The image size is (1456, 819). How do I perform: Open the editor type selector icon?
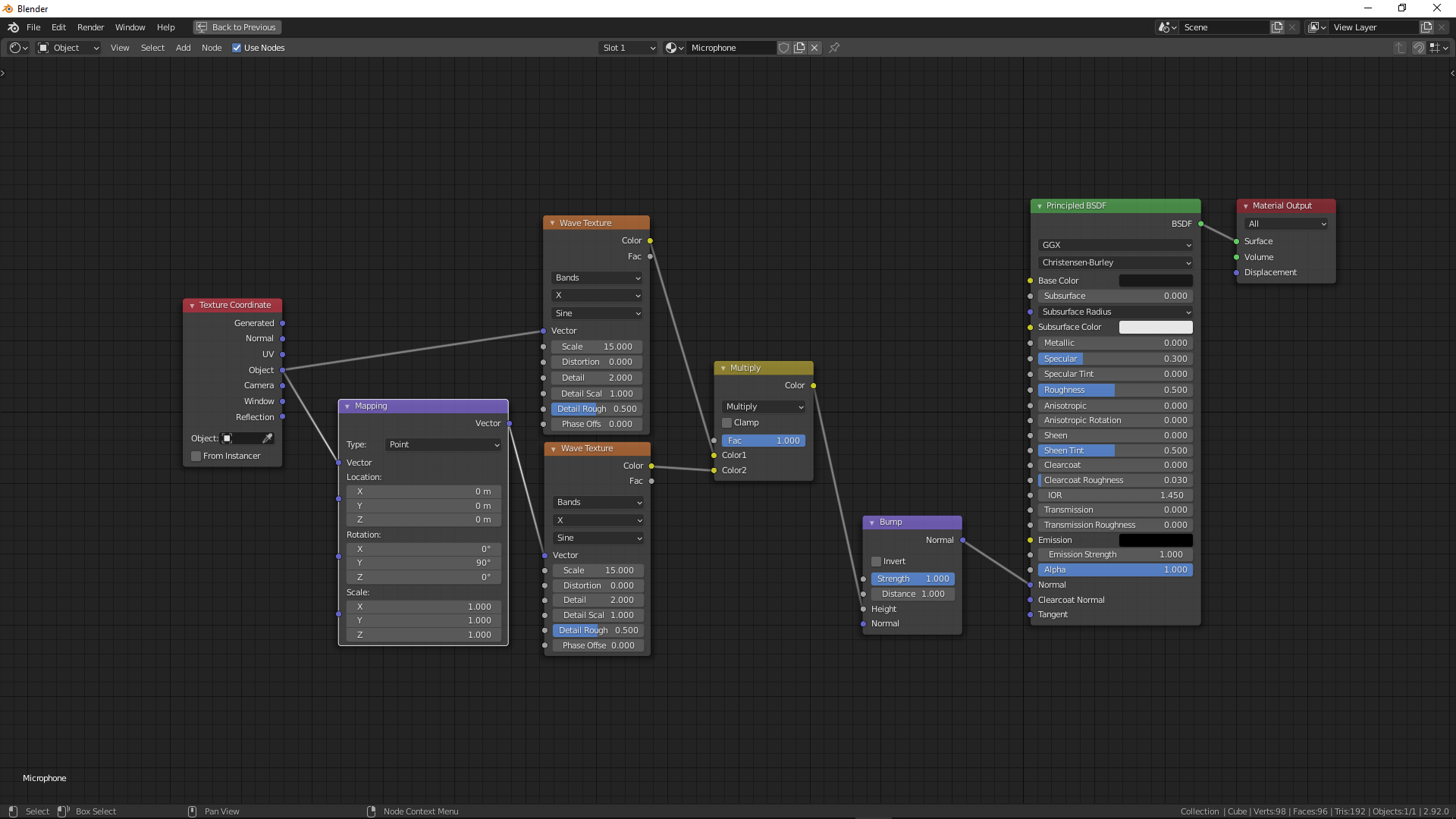tap(18, 48)
